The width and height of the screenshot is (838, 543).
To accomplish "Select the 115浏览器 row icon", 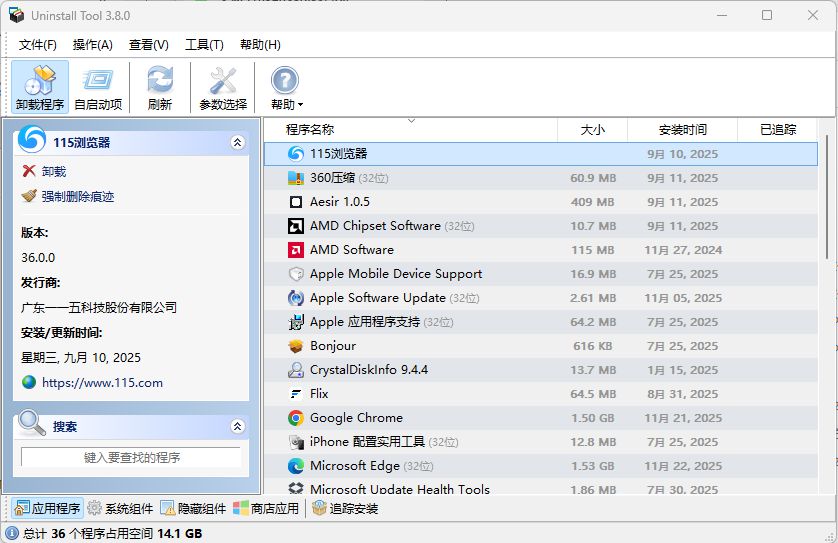I will click(x=296, y=154).
